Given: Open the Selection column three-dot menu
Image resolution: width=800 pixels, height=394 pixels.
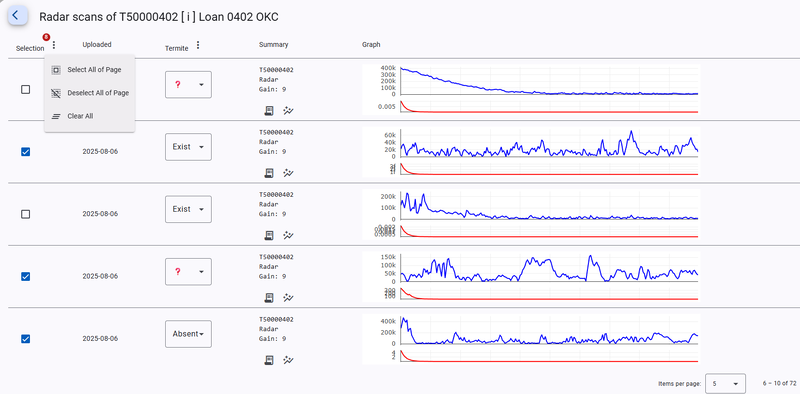Looking at the screenshot, I should [x=54, y=45].
